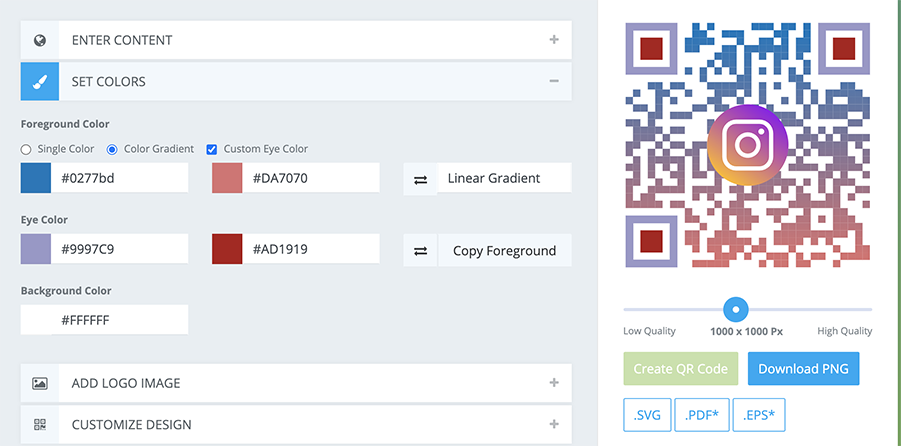Click the High Quality label
The height and width of the screenshot is (446, 901).
point(845,332)
